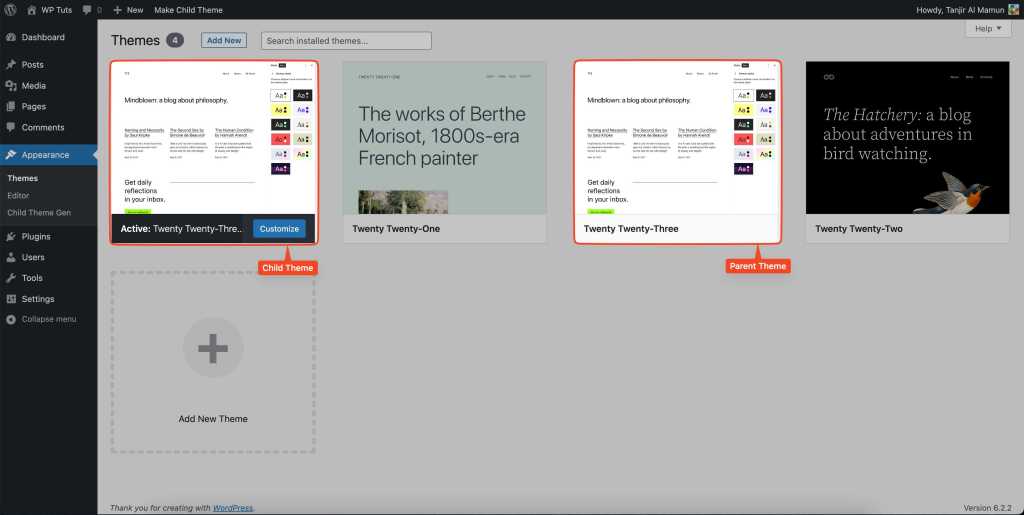The width and height of the screenshot is (1024, 515).
Task: Click the Tools wrench icon
Action: (x=10, y=278)
